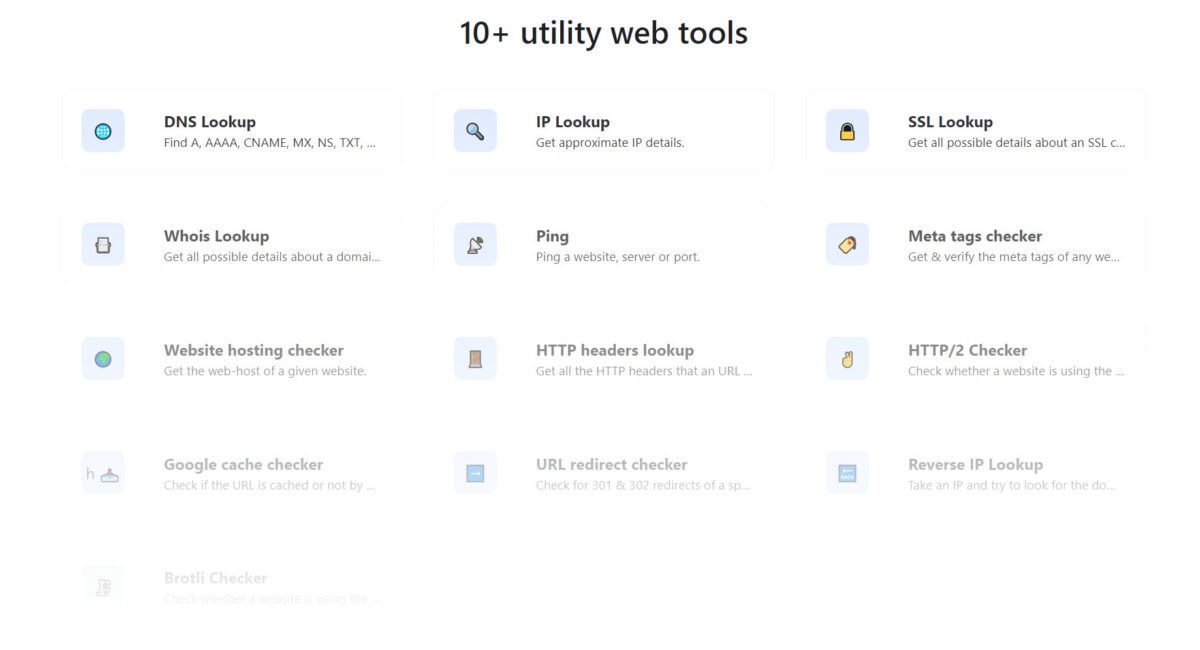Screen dimensions: 1200x650
Task: Open the DNS Lookup tool title
Action: point(210,122)
